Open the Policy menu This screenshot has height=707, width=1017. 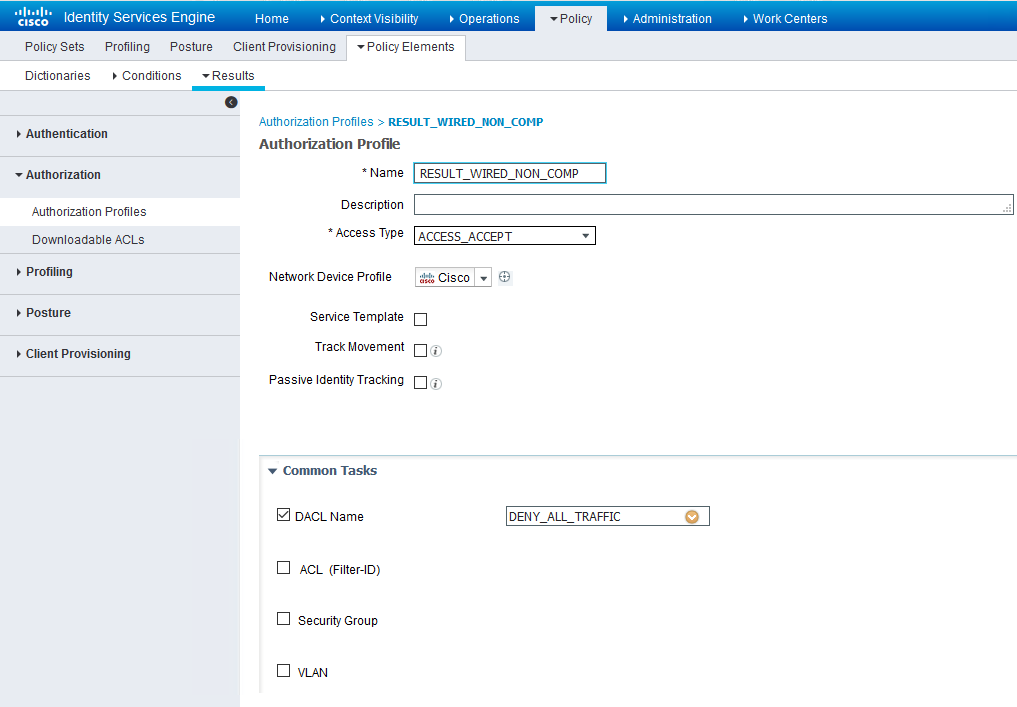click(571, 19)
